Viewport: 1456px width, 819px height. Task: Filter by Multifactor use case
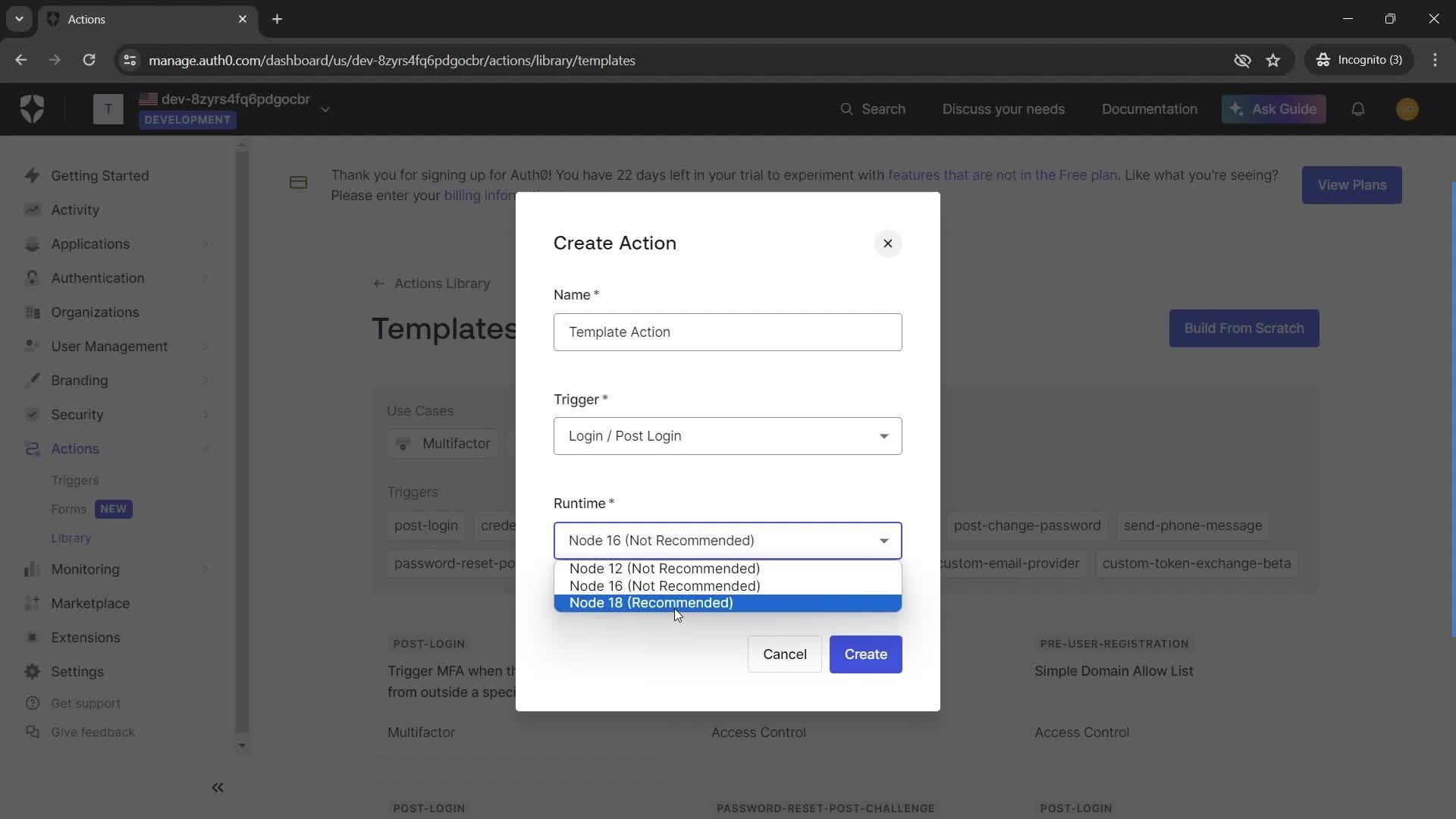(x=444, y=444)
